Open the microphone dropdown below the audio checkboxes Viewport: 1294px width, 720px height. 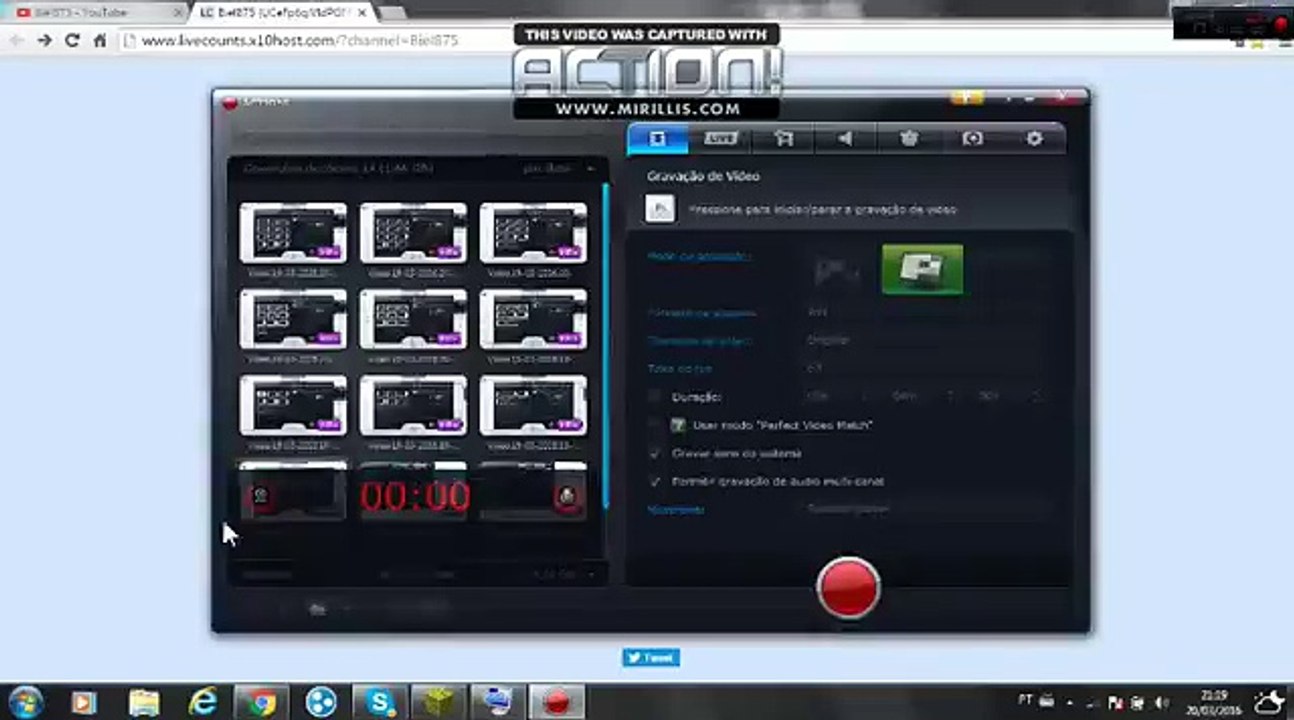pyautogui.click(x=925, y=509)
